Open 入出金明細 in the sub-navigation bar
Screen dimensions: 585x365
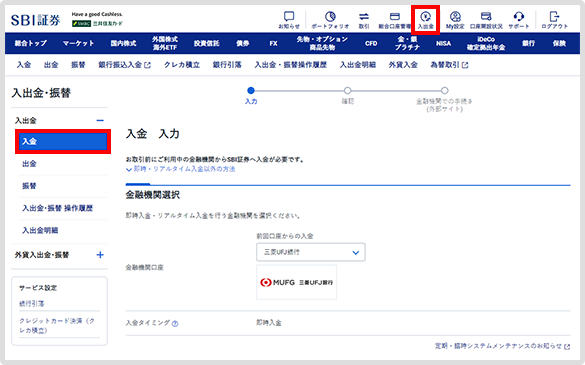pyautogui.click(x=357, y=65)
